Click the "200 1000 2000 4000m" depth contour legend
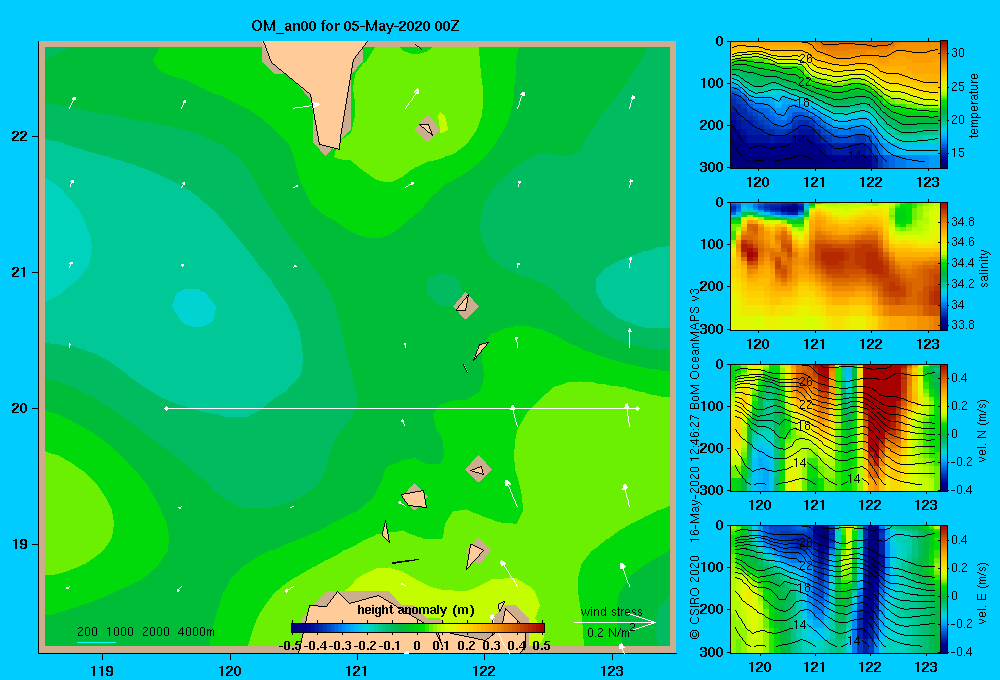The height and width of the screenshot is (680, 1000). (x=145, y=632)
